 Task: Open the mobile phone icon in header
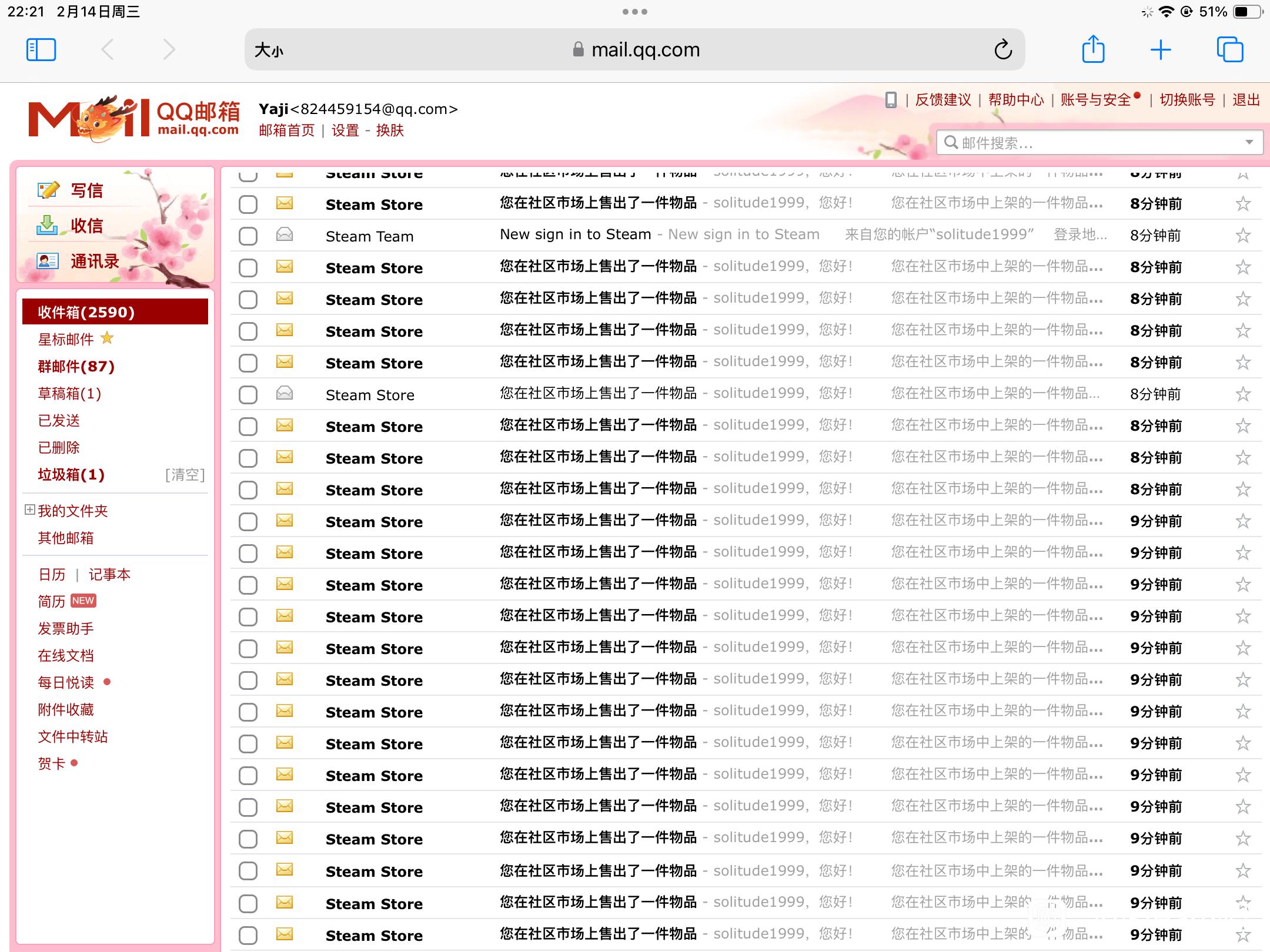point(891,100)
